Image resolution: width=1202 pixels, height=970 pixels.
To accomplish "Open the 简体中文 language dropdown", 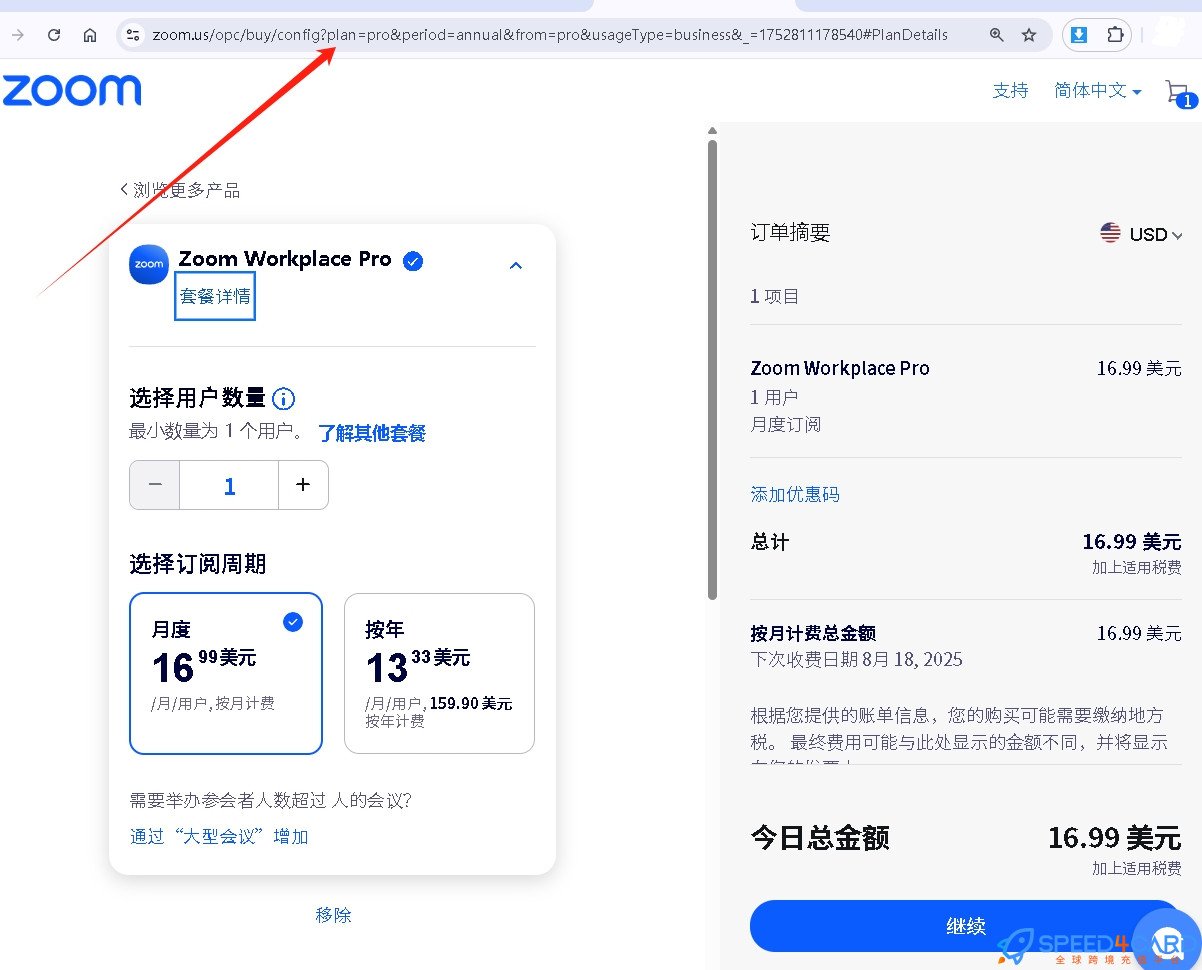I will pyautogui.click(x=1097, y=91).
